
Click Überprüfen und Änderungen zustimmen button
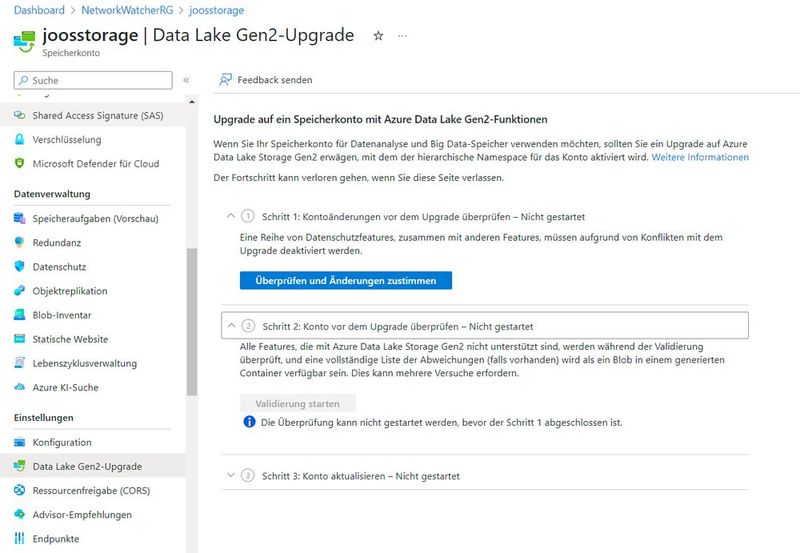point(345,280)
